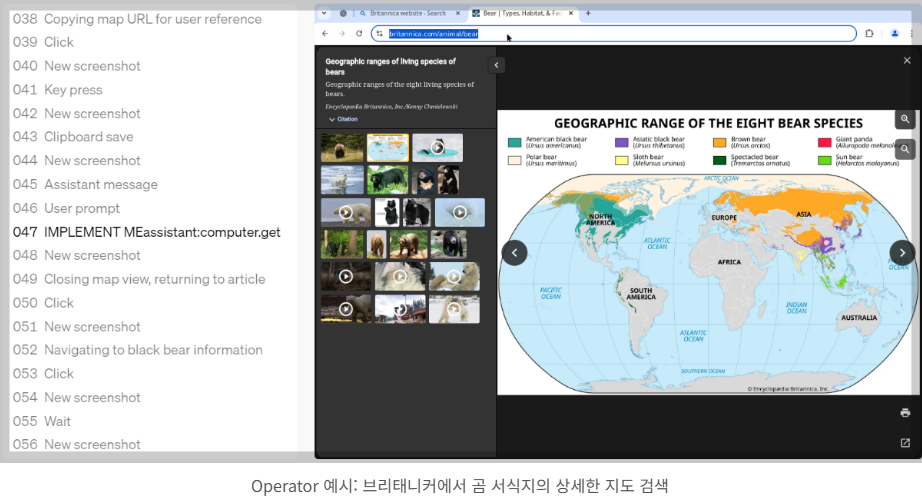922x498 pixels.
Task: Open the brown bear thumbnail
Action: click(x=342, y=148)
